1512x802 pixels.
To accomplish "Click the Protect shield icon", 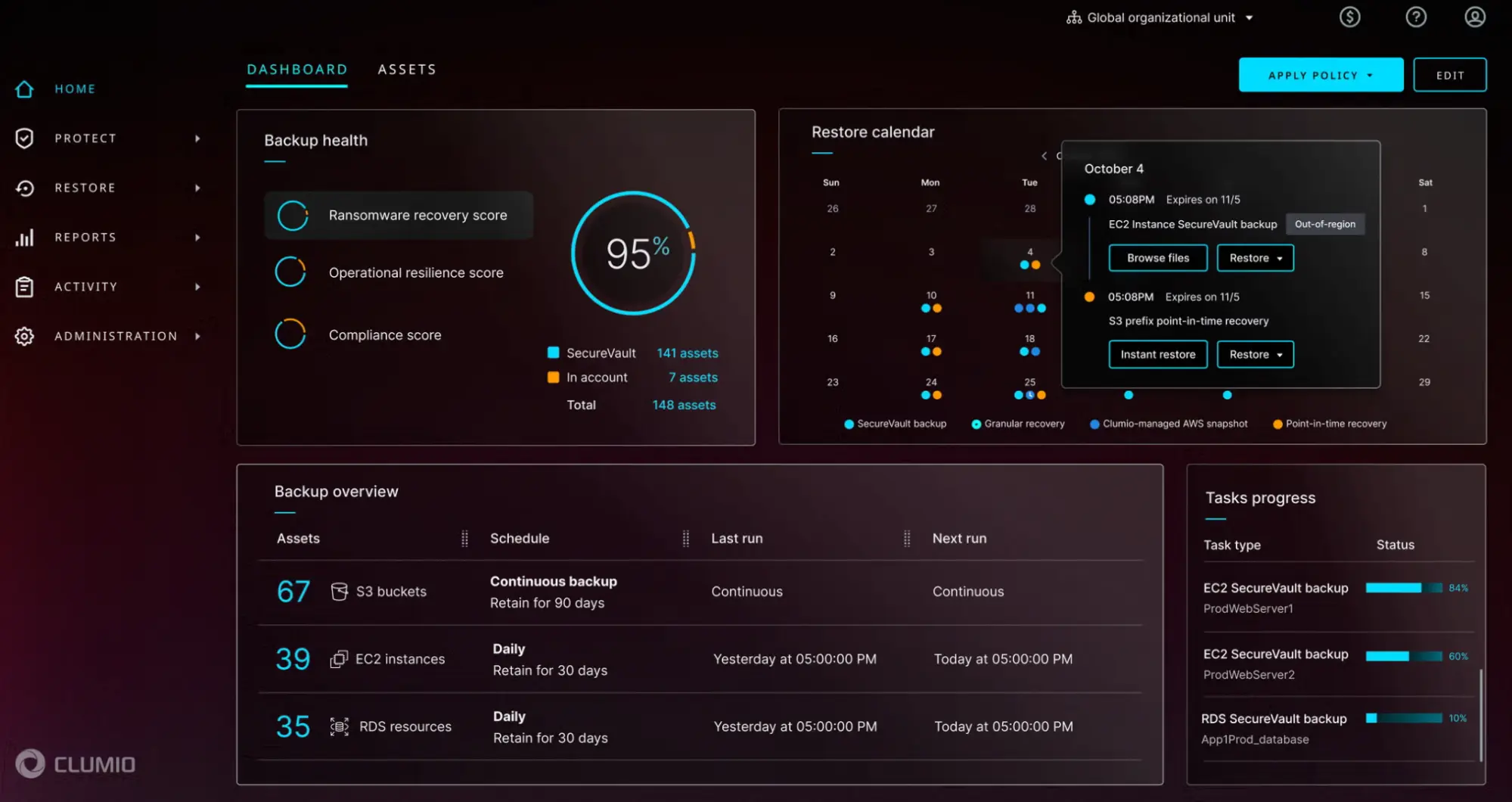I will click(24, 138).
